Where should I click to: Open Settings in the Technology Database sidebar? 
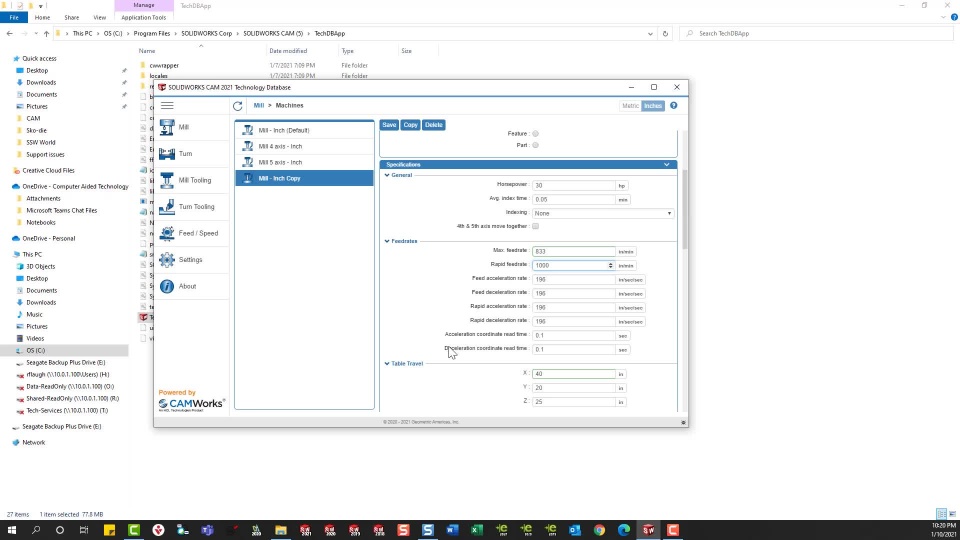(192, 260)
